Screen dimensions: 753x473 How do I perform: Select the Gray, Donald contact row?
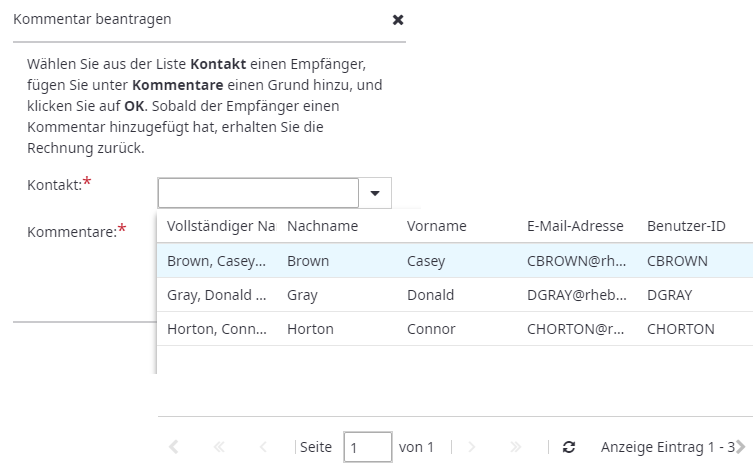tap(216, 295)
